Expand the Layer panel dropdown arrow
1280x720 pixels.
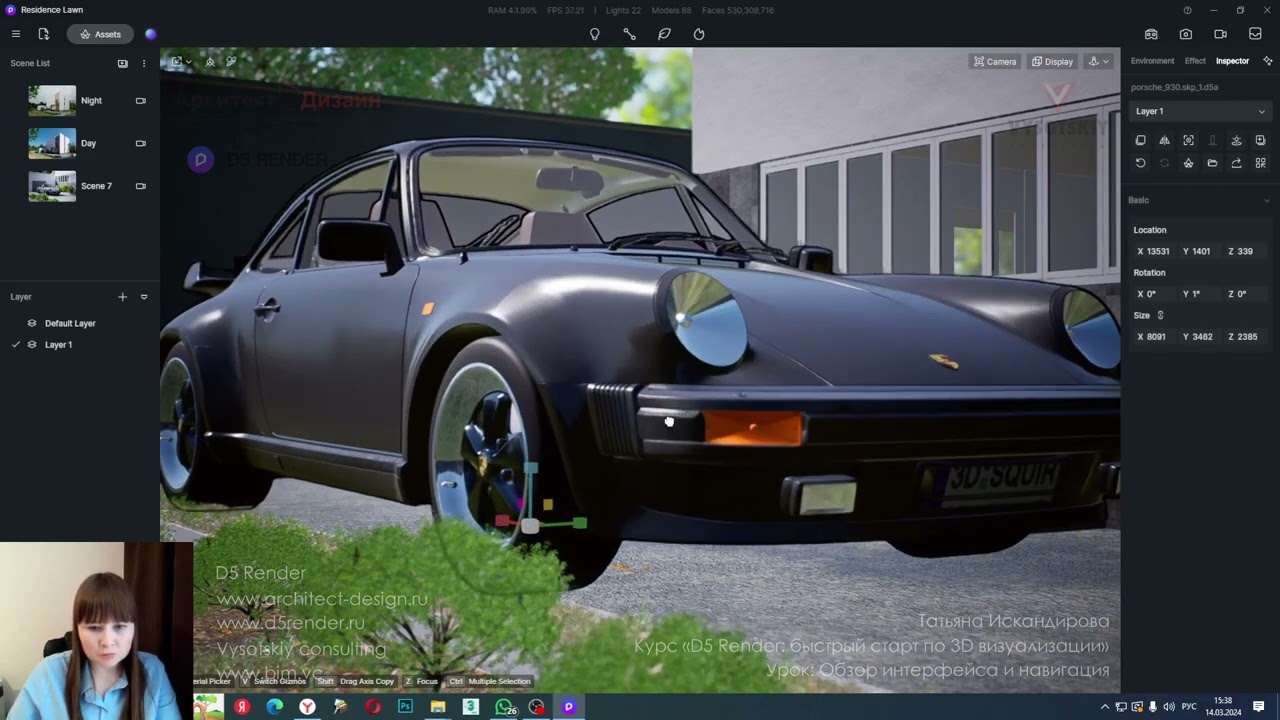(x=144, y=297)
